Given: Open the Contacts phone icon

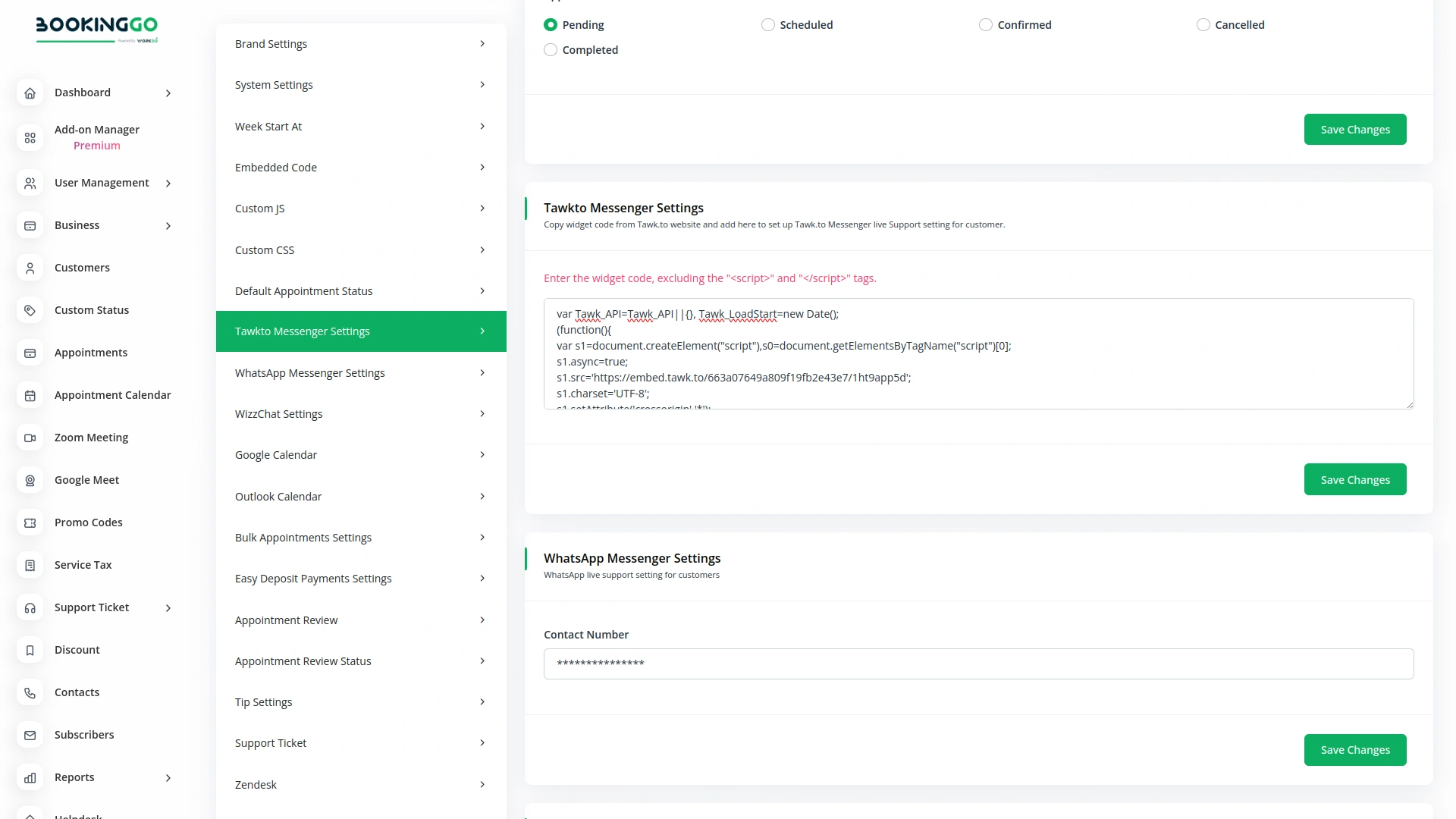Looking at the screenshot, I should pyautogui.click(x=30, y=692).
